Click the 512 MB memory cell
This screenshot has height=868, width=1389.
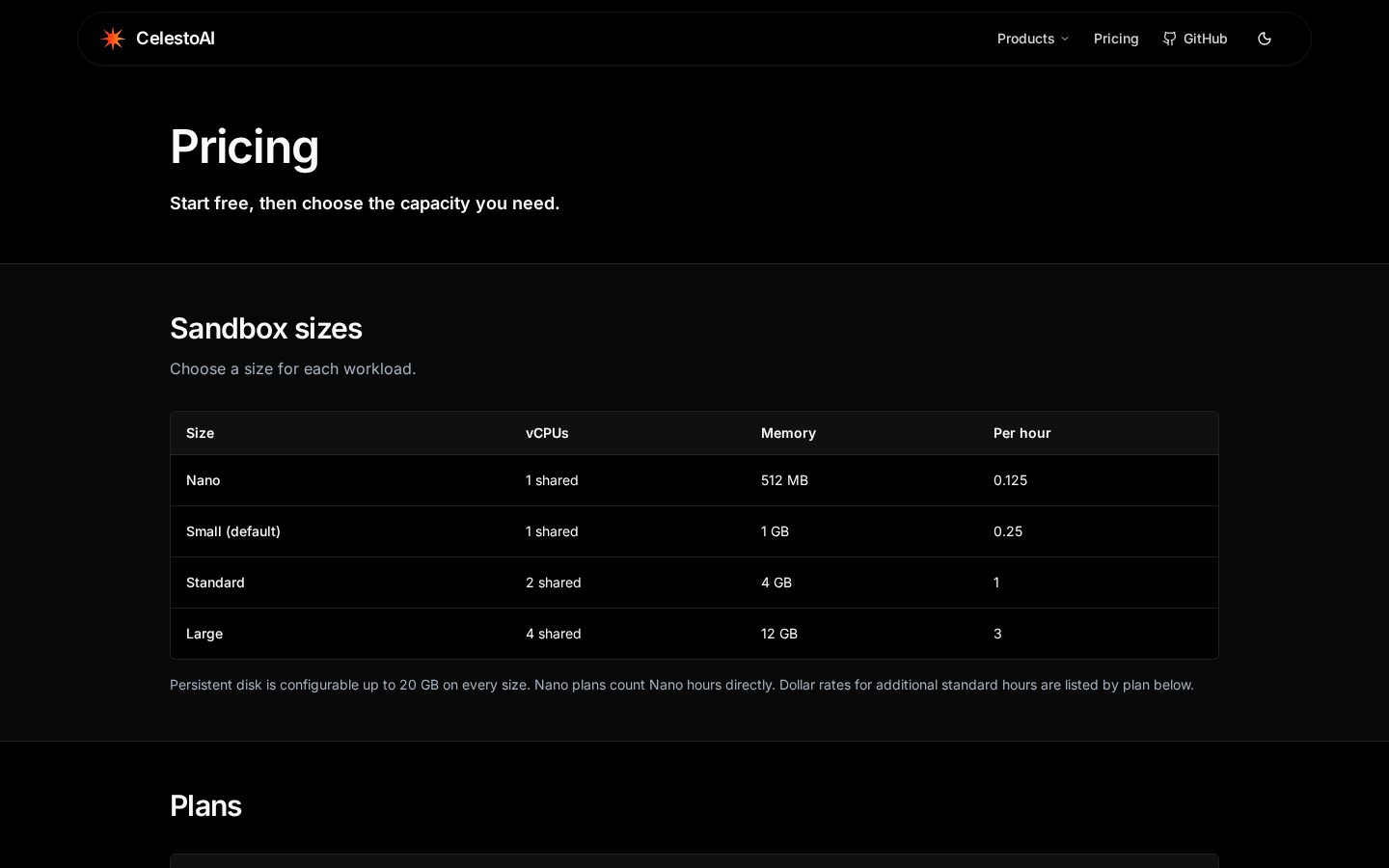[x=784, y=480]
